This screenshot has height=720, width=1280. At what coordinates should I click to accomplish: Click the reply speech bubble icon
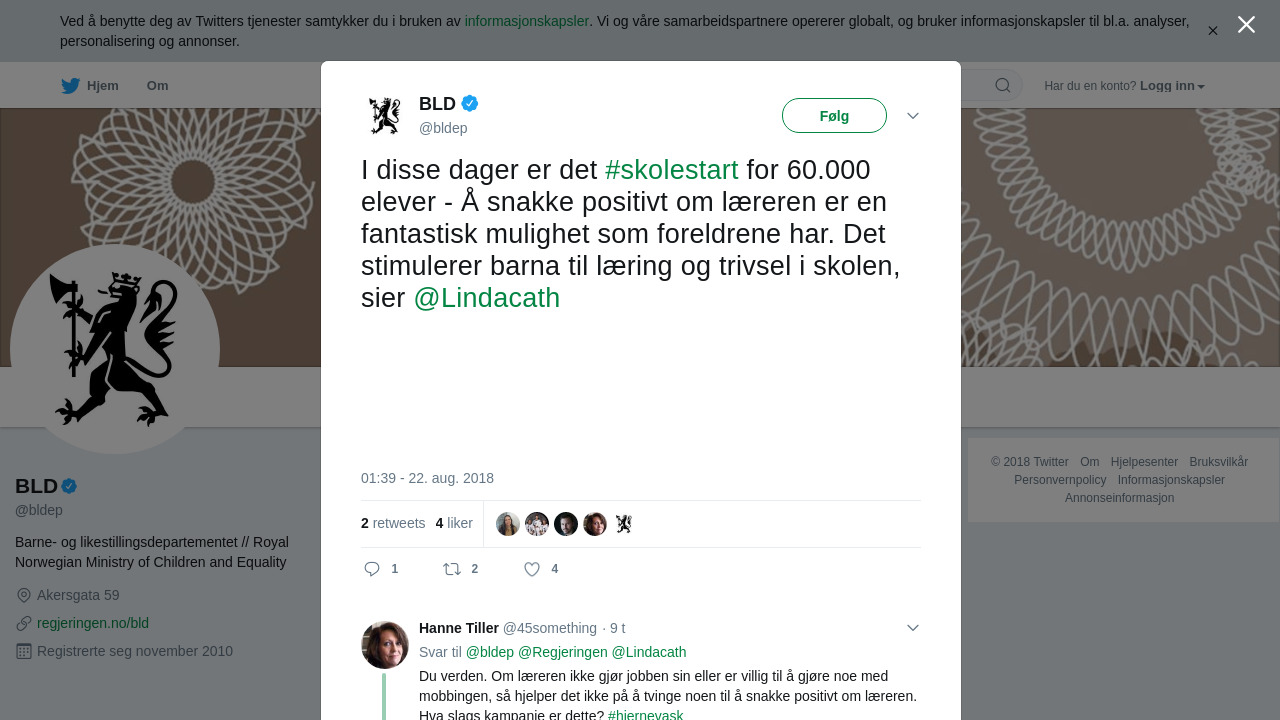click(372, 569)
